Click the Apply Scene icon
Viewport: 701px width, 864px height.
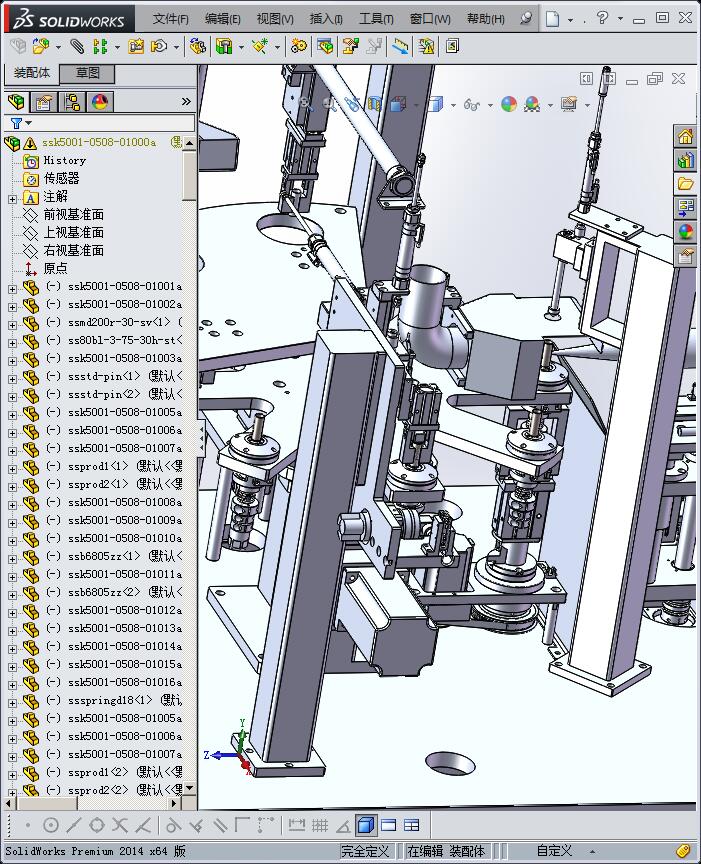(x=532, y=104)
